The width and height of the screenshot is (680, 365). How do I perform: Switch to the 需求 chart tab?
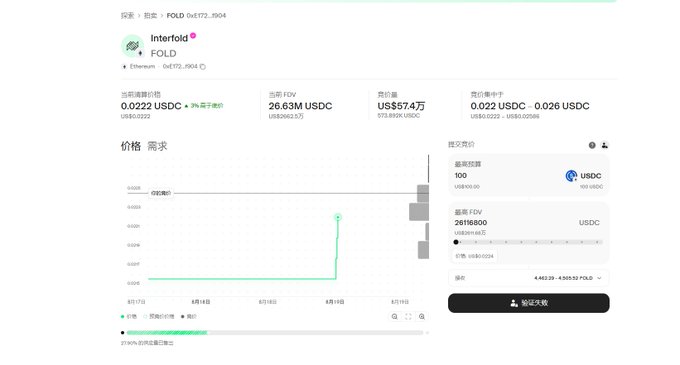[157, 146]
